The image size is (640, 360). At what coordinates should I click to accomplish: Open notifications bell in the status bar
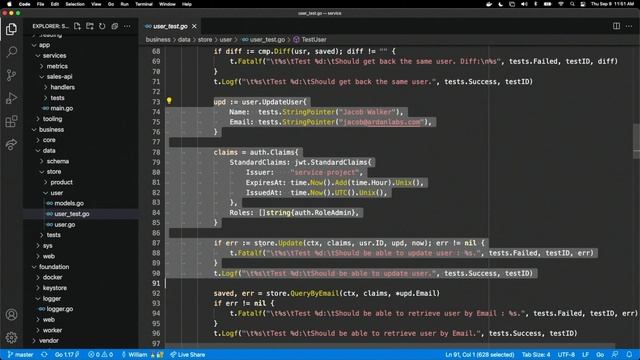629,355
